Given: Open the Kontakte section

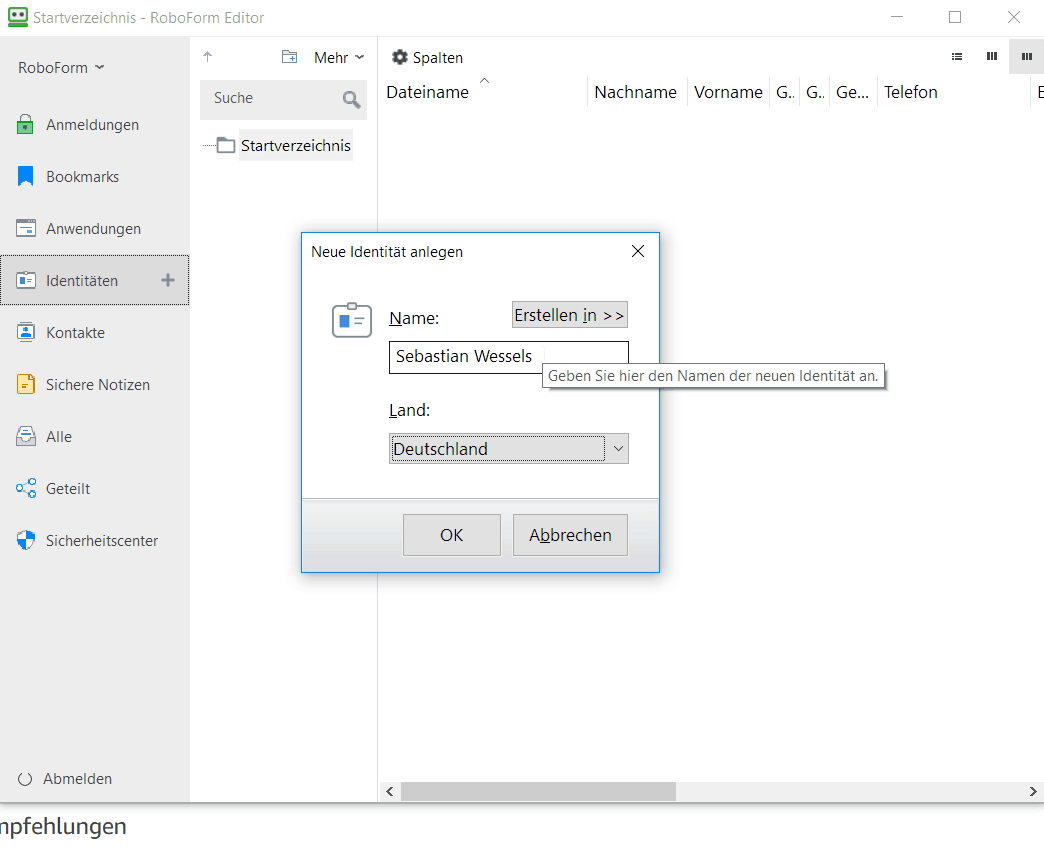Looking at the screenshot, I should 95,332.
